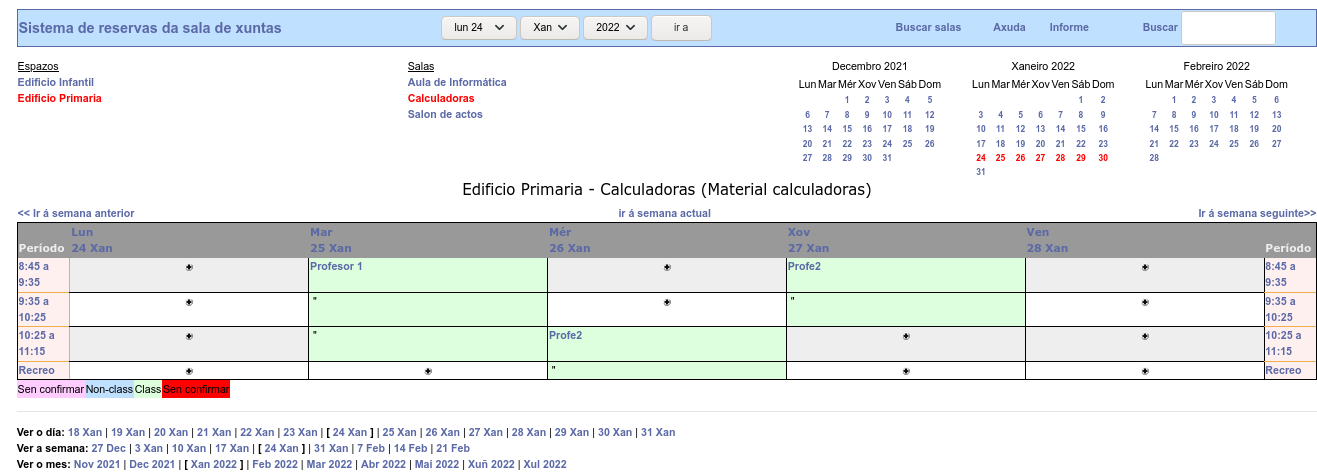Open the day dropdown showing lun 24

pos(479,28)
